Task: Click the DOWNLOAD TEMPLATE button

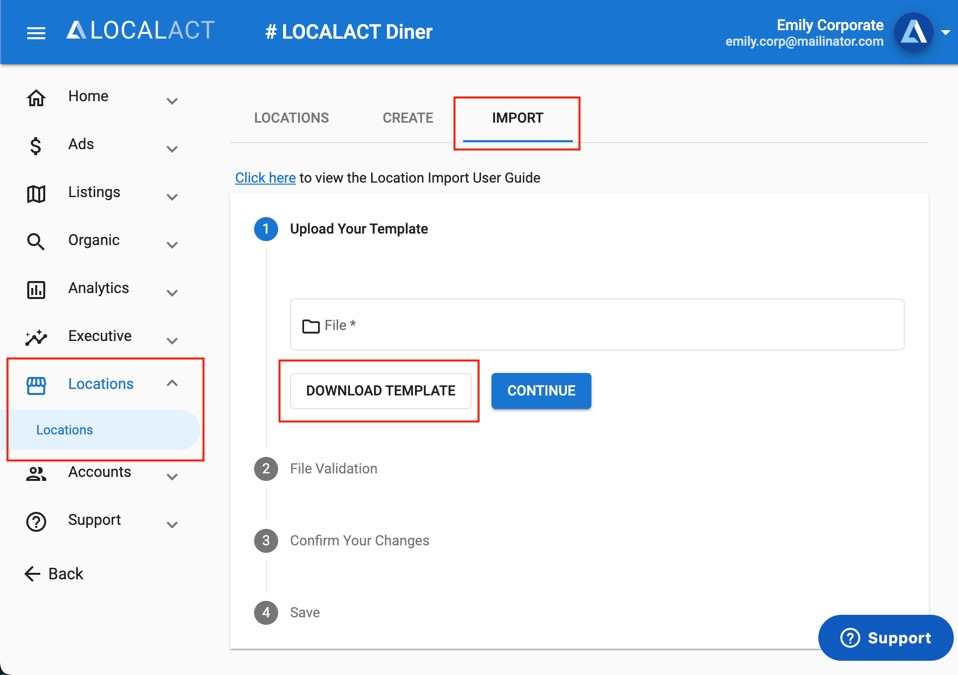Action: (x=381, y=390)
